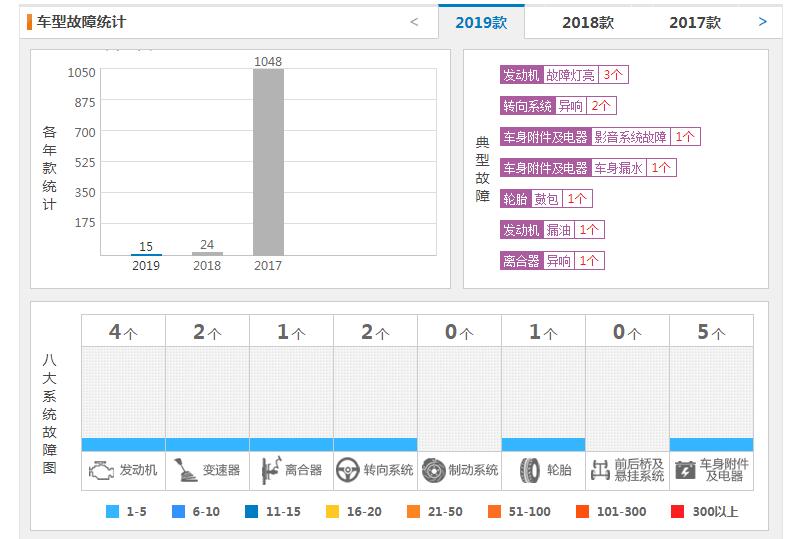The height and width of the screenshot is (539, 787).
Task: Click the 车型故障统计 section heading
Action: tap(81, 22)
